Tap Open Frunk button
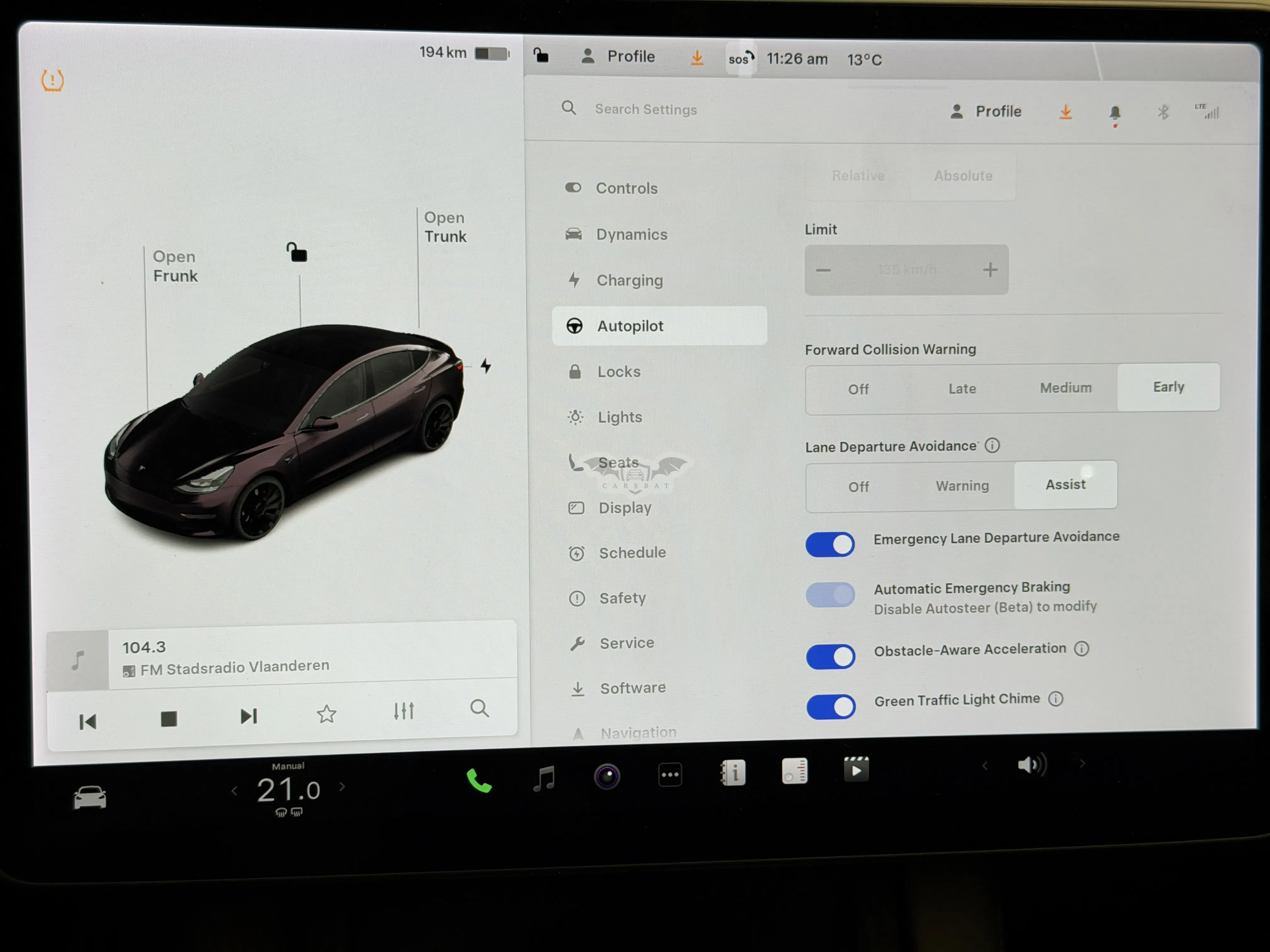The width and height of the screenshot is (1270, 952). 175,266
